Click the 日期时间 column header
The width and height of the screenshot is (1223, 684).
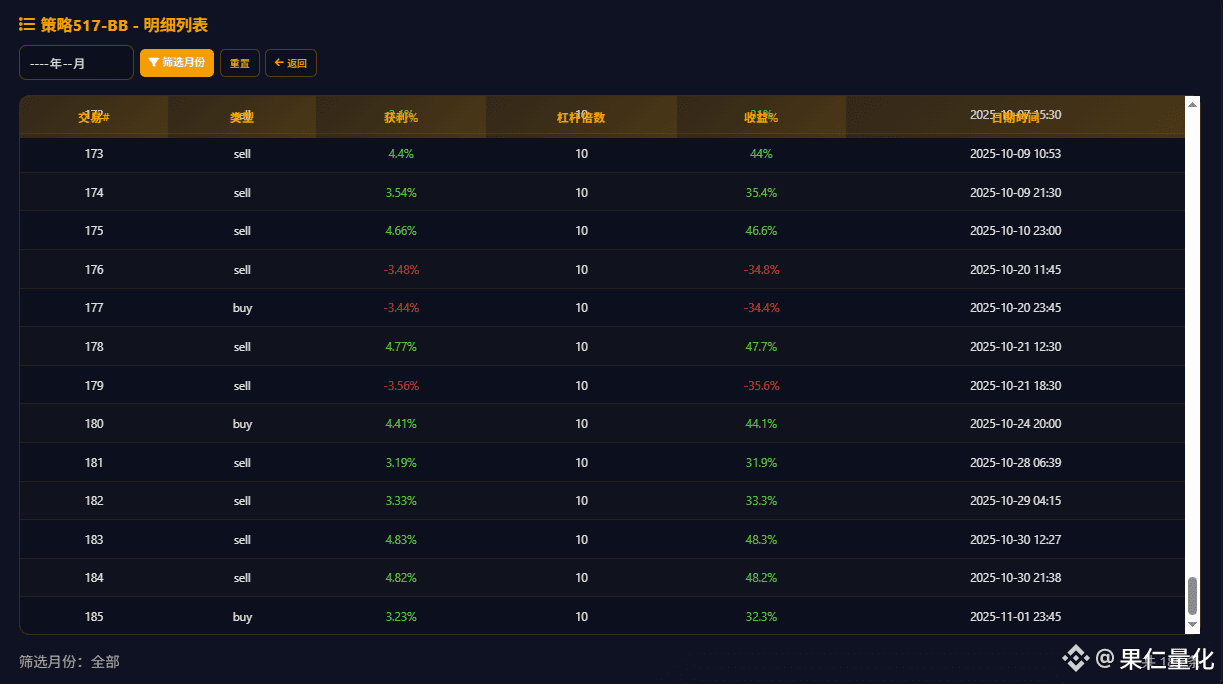(1015, 115)
